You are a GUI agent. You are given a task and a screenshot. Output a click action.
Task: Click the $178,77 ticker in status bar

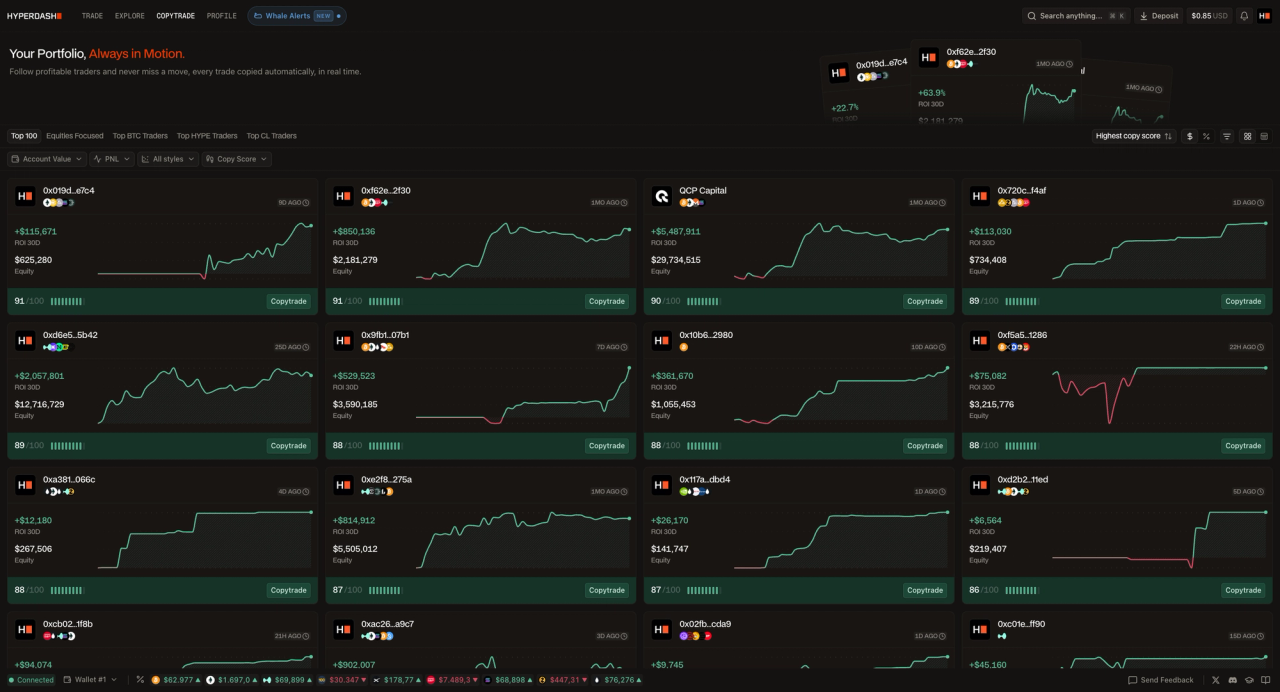tap(397, 680)
